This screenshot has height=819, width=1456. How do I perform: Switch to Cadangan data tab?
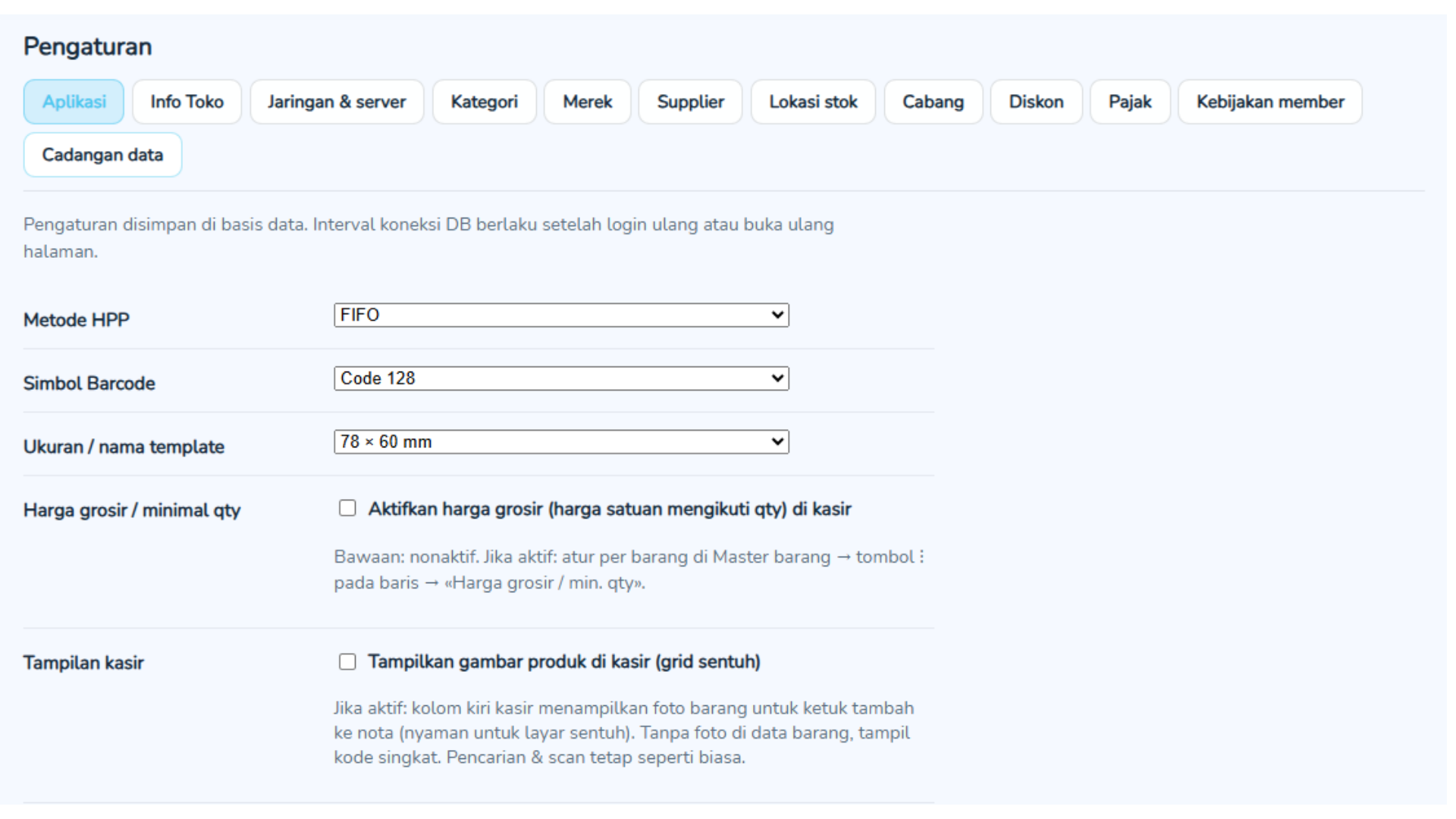click(102, 155)
